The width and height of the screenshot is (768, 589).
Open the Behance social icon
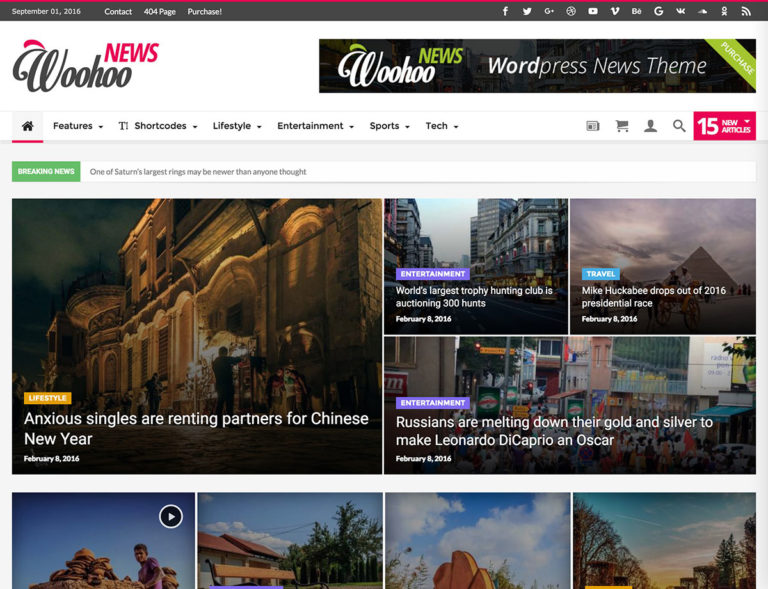[x=636, y=11]
